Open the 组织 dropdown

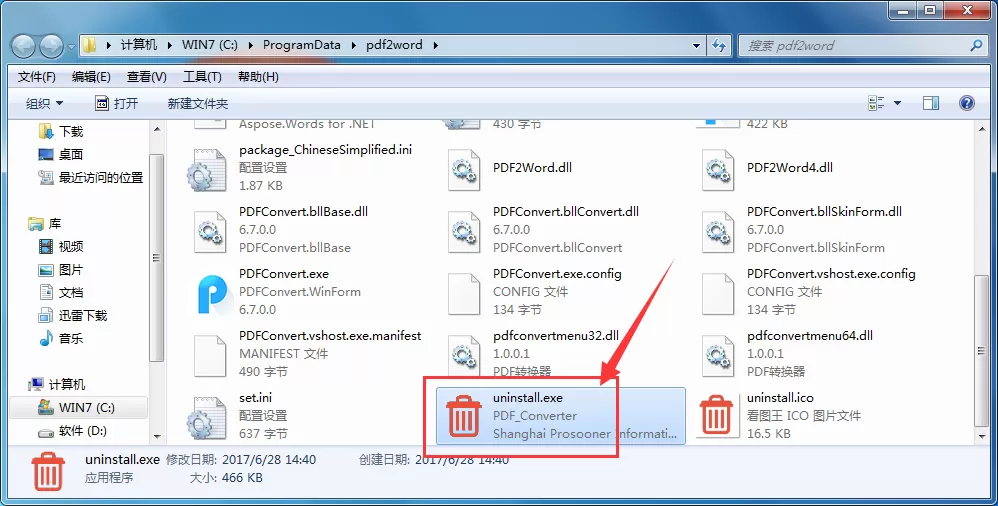pyautogui.click(x=44, y=103)
